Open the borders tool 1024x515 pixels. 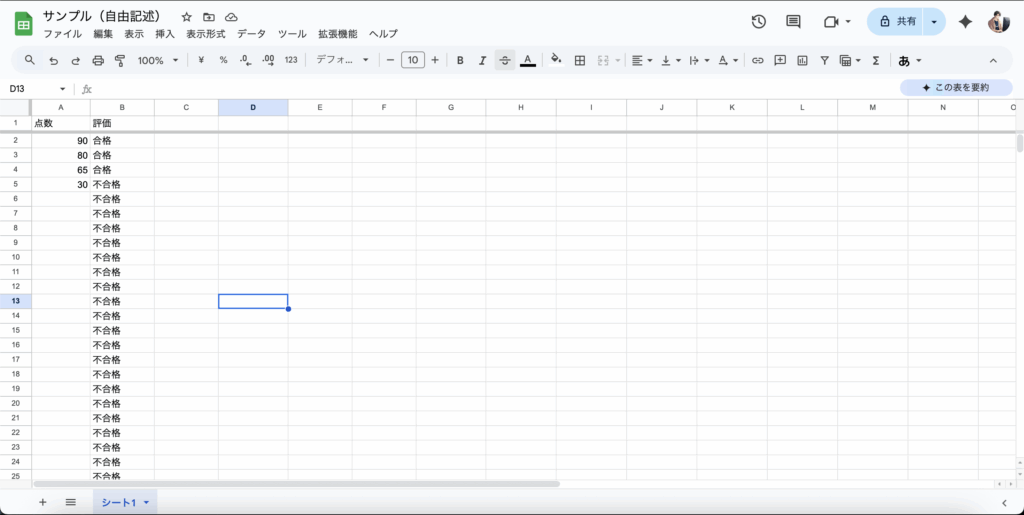tap(579, 60)
